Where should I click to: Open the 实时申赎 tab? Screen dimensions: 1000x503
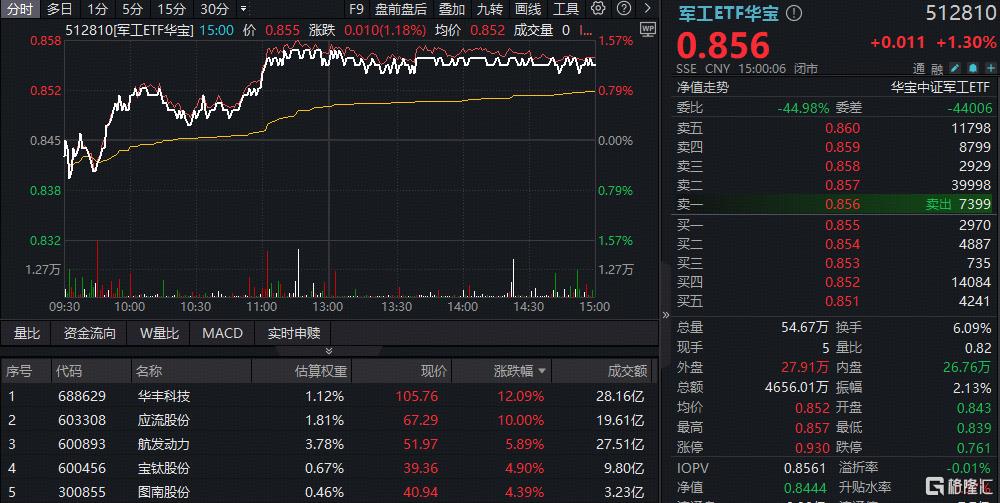(x=293, y=333)
